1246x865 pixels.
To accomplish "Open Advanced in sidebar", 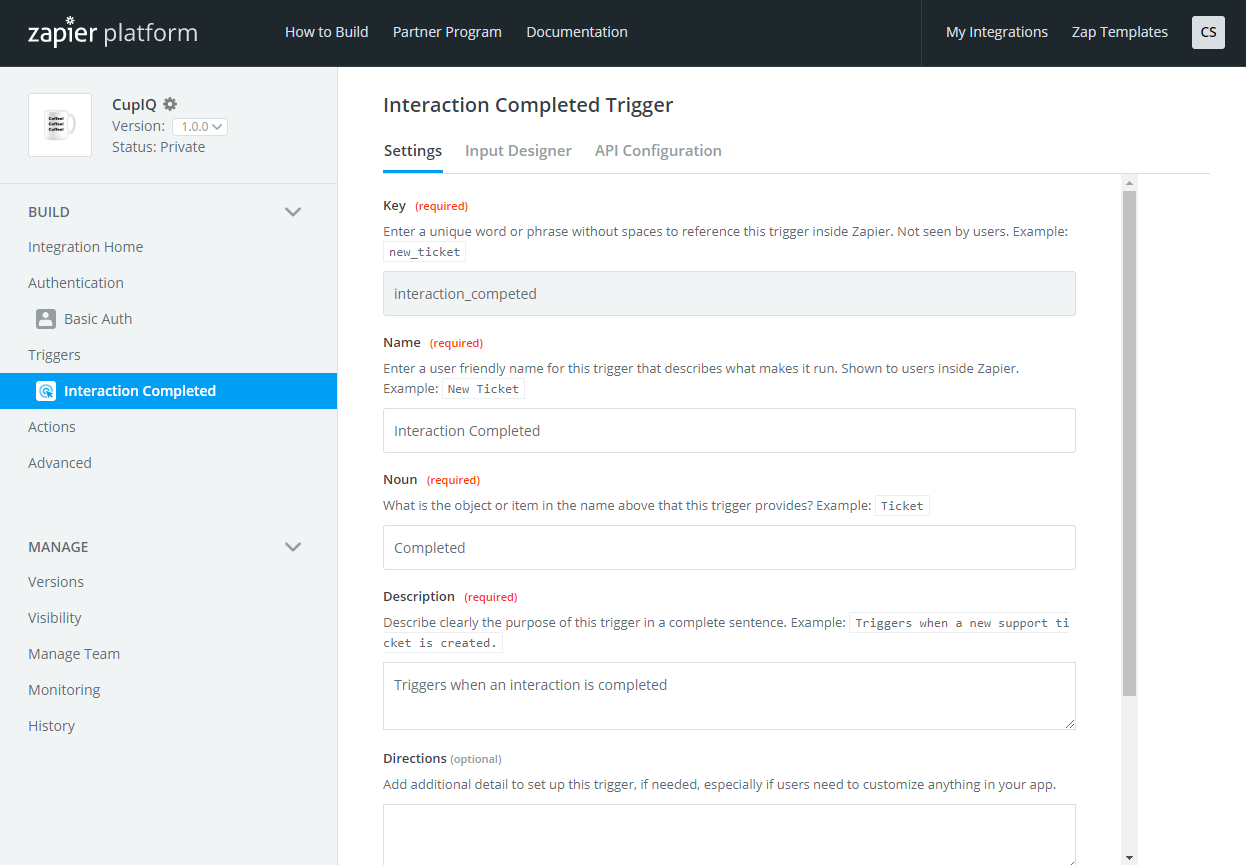I will pos(60,463).
